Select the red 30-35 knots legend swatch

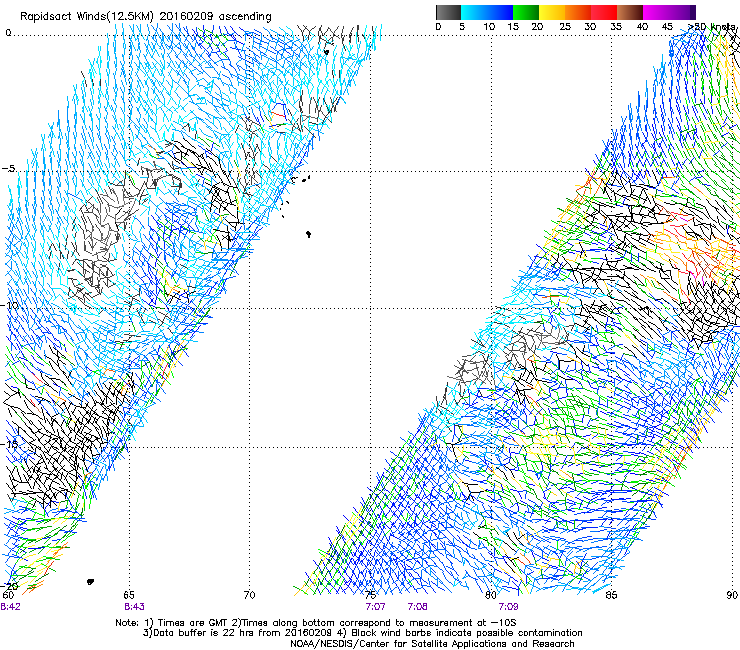[604, 12]
